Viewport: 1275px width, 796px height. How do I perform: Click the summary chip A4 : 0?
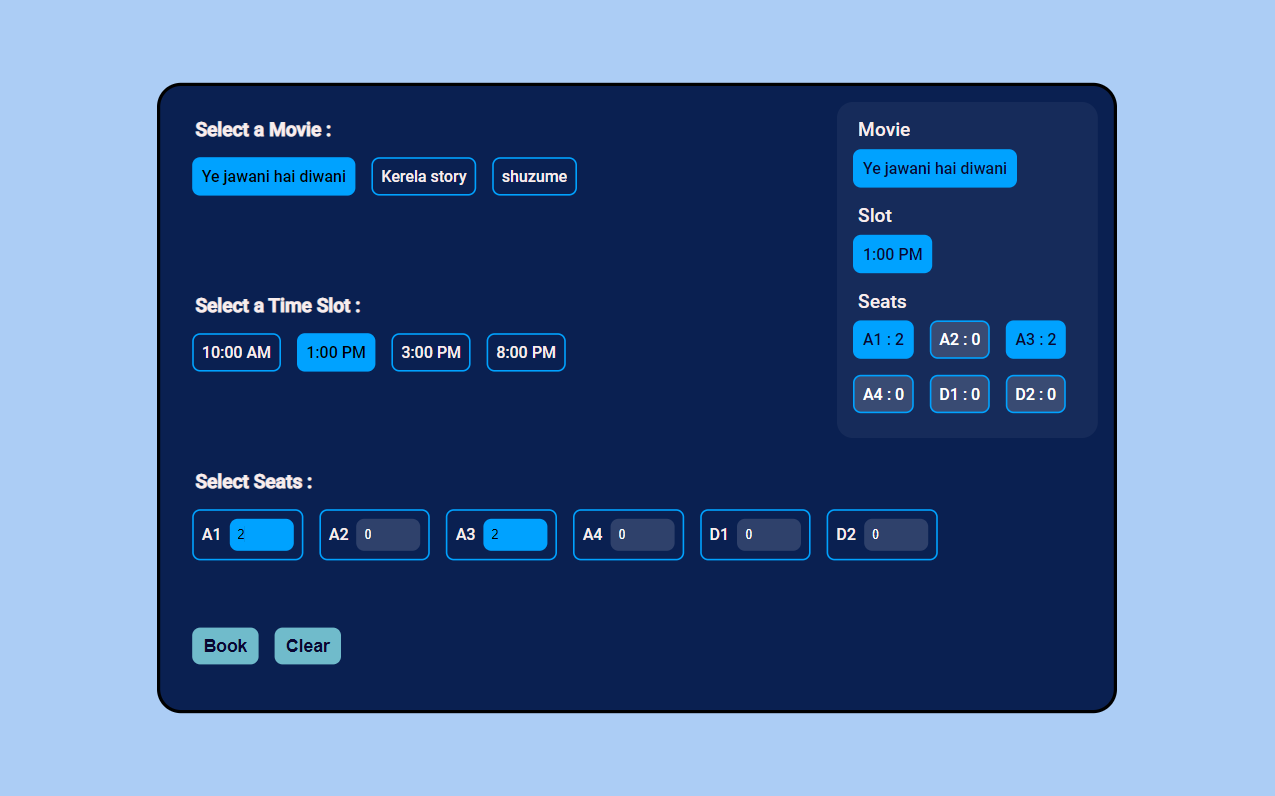[883, 394]
